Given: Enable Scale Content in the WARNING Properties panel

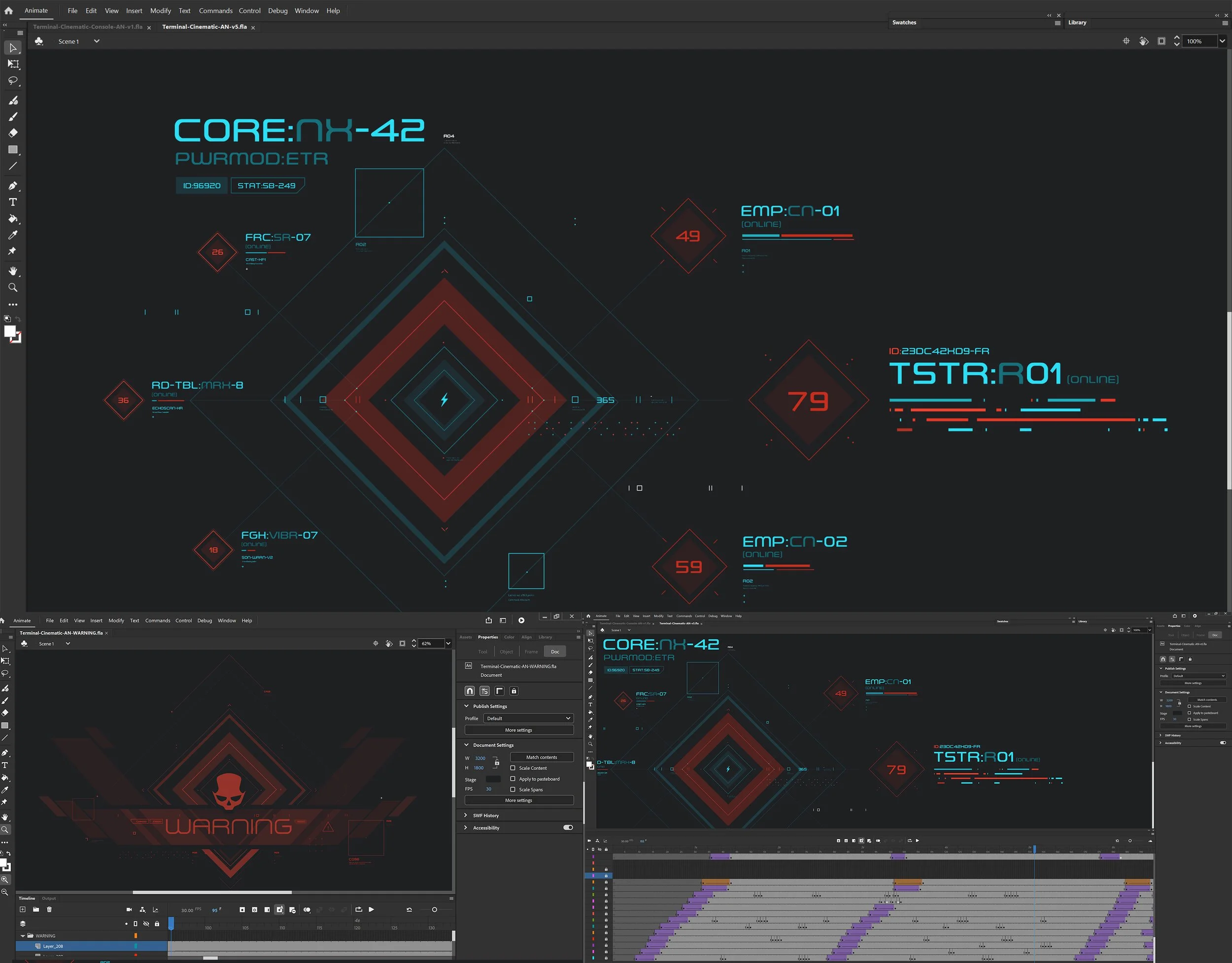Looking at the screenshot, I should (513, 768).
